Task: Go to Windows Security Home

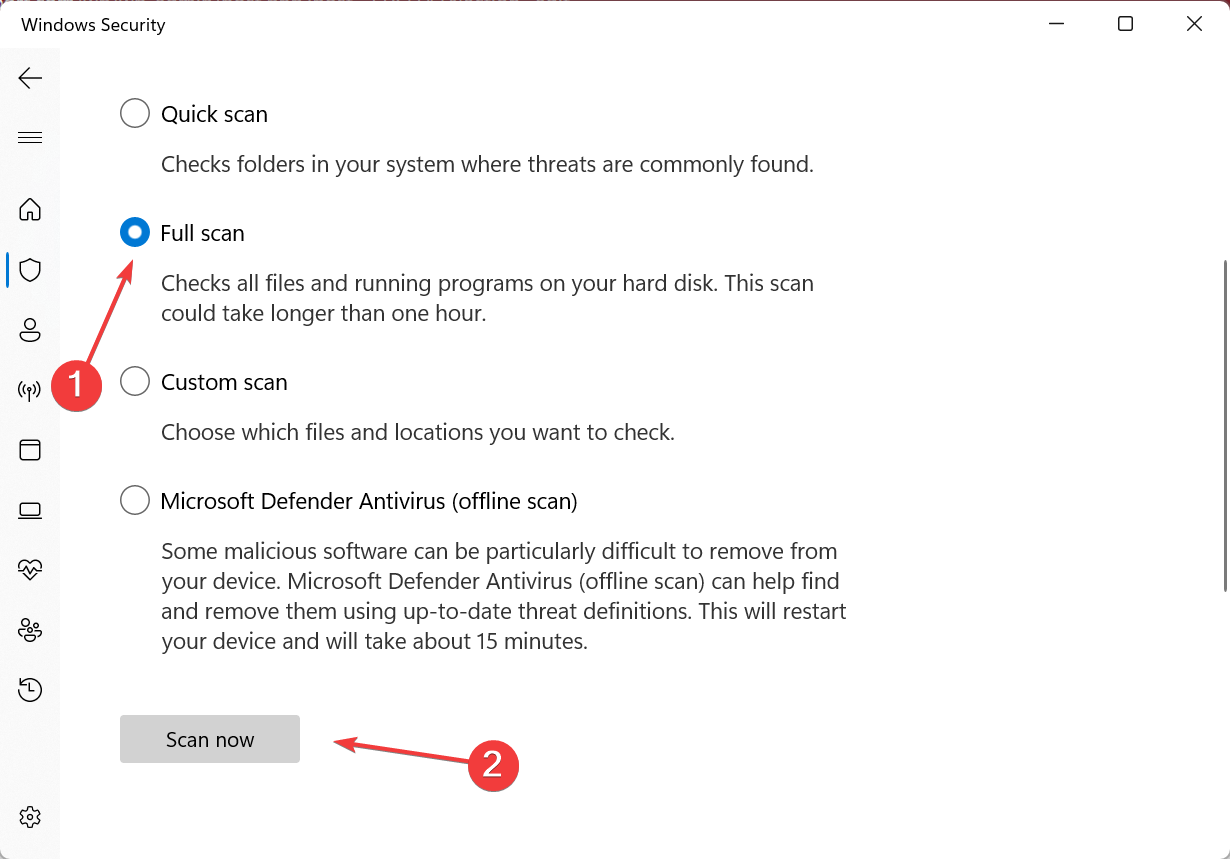Action: click(x=30, y=210)
